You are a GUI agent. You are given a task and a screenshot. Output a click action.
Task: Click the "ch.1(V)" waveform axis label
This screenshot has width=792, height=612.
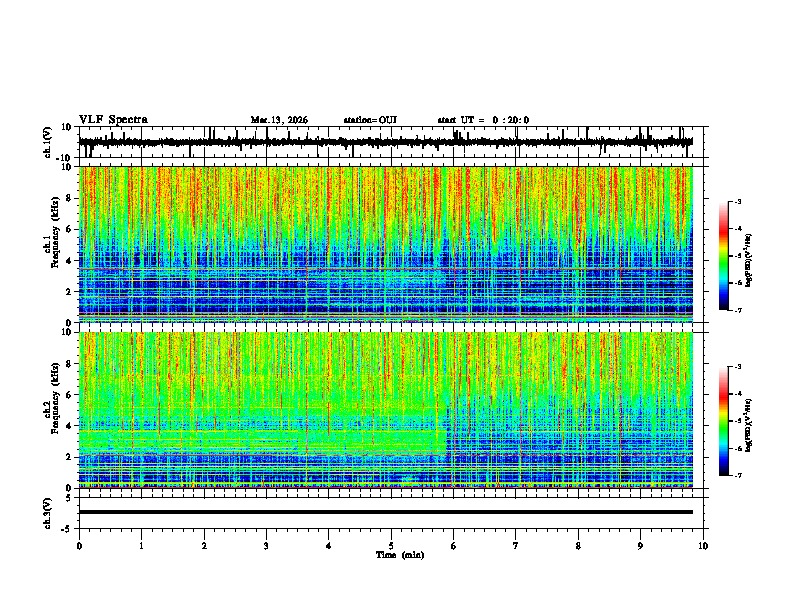point(48,142)
